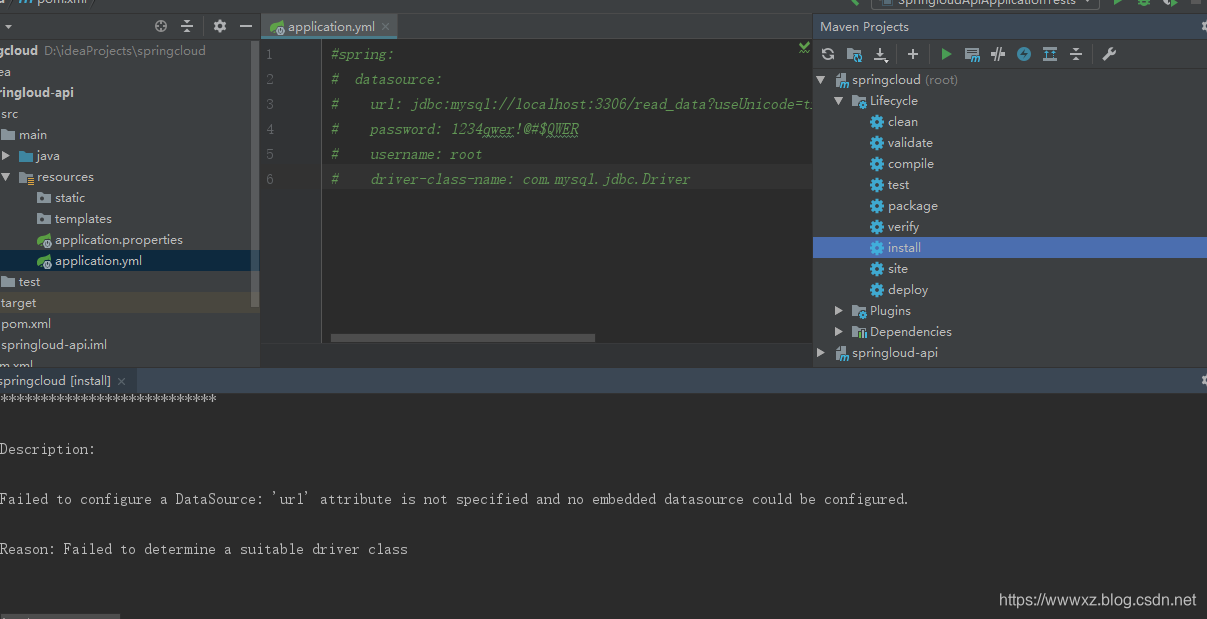This screenshot has height=619, width=1207.
Task: Show Maven dependencies diagram icon
Action: 1050,54
